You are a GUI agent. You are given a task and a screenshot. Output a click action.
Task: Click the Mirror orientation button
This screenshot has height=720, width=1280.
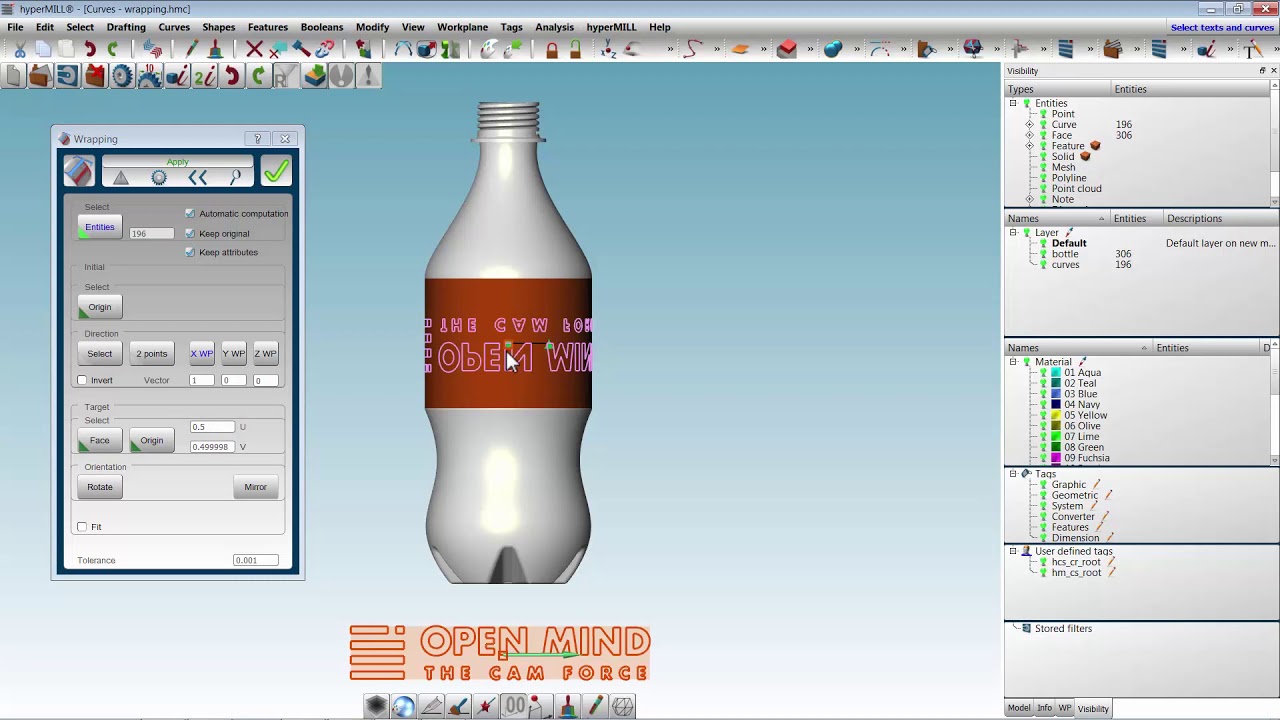[256, 487]
